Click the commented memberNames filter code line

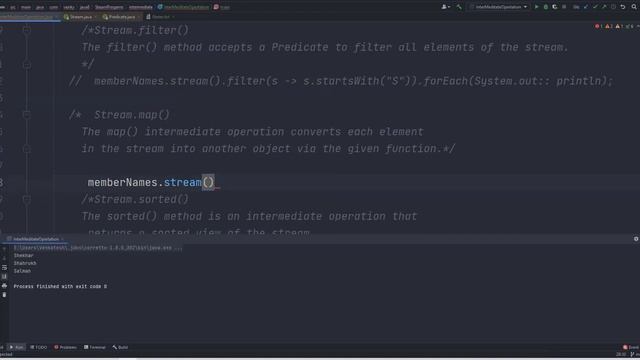click(341, 81)
